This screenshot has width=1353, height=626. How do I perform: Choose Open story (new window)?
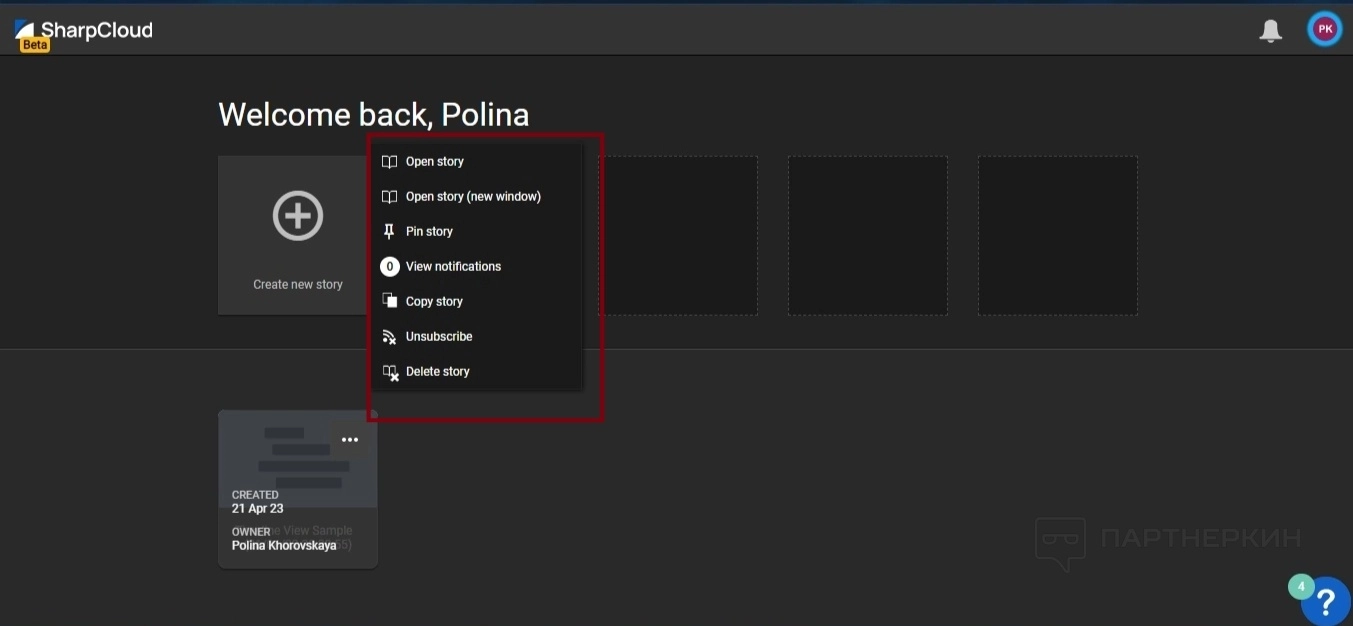tap(473, 197)
